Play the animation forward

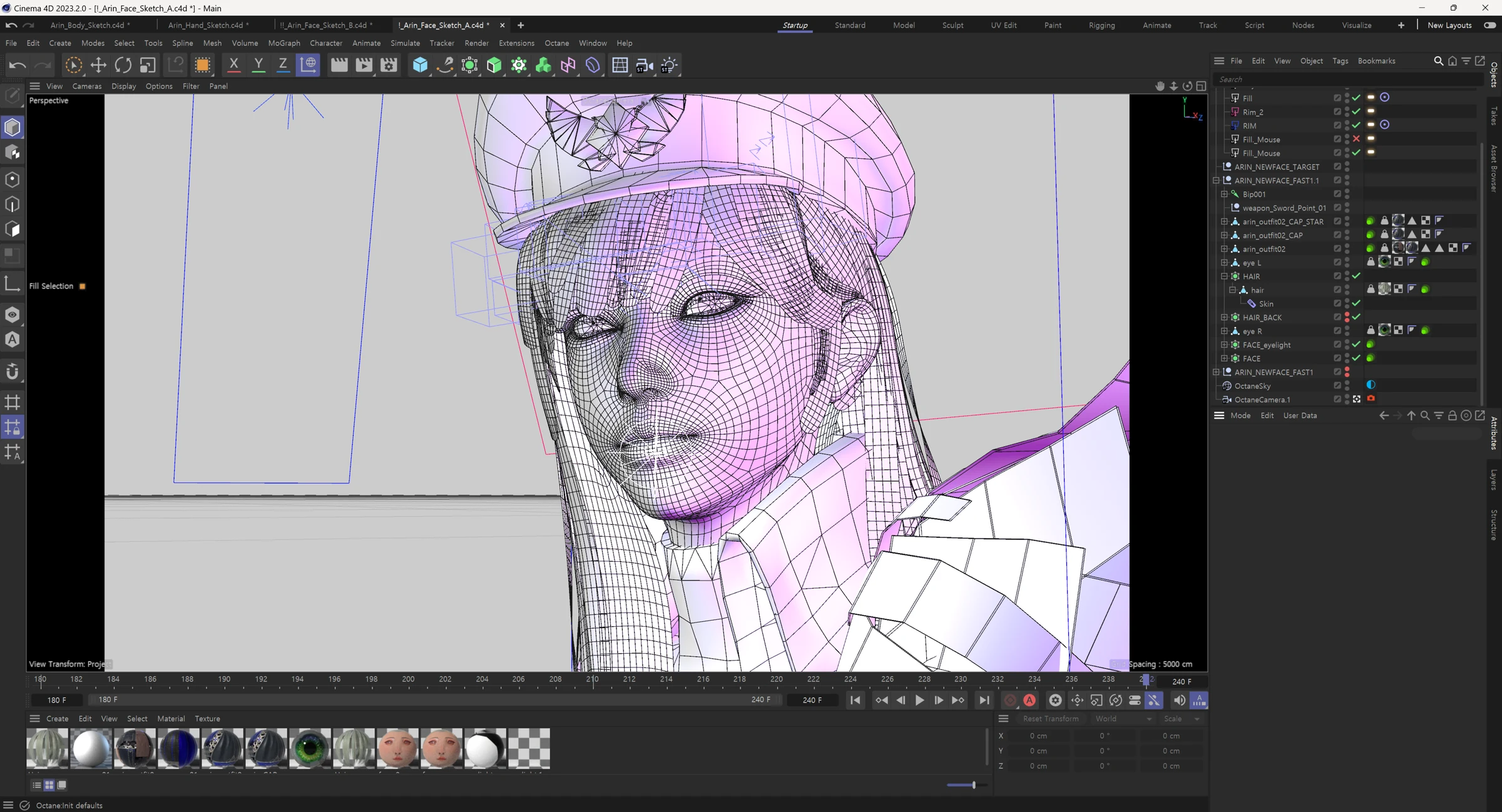919,700
